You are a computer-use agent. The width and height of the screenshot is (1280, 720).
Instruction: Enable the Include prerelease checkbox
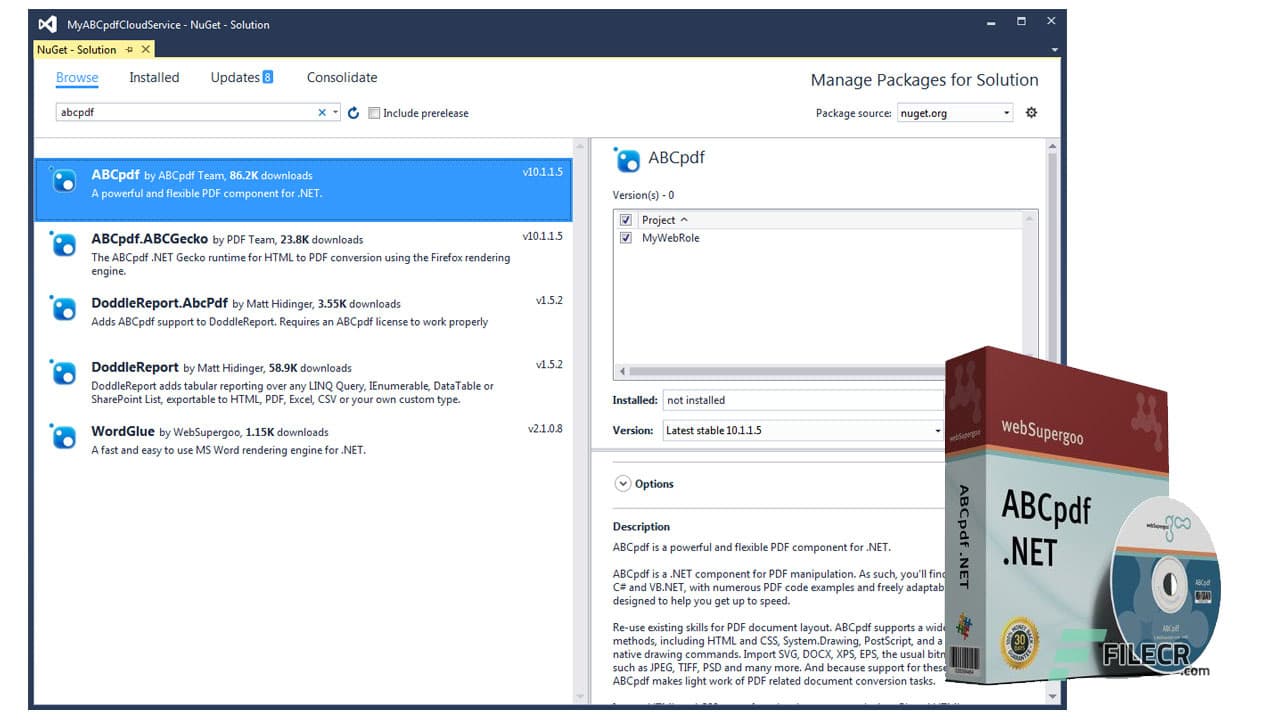(374, 113)
